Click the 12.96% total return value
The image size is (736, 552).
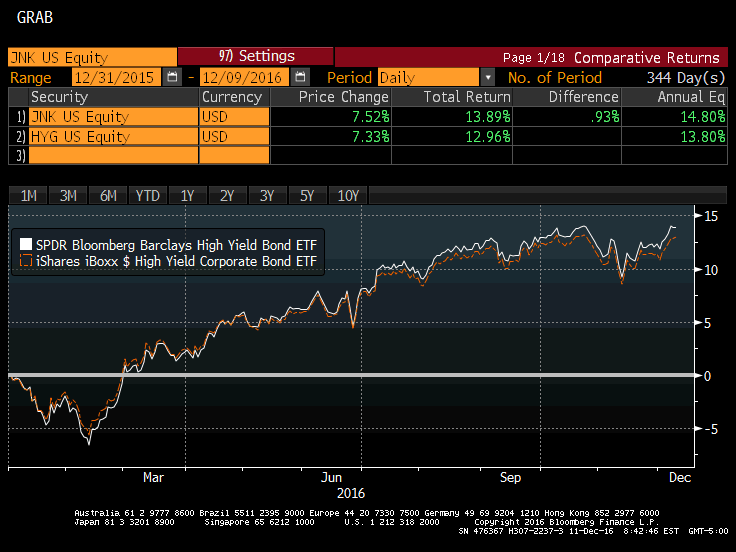(x=488, y=136)
